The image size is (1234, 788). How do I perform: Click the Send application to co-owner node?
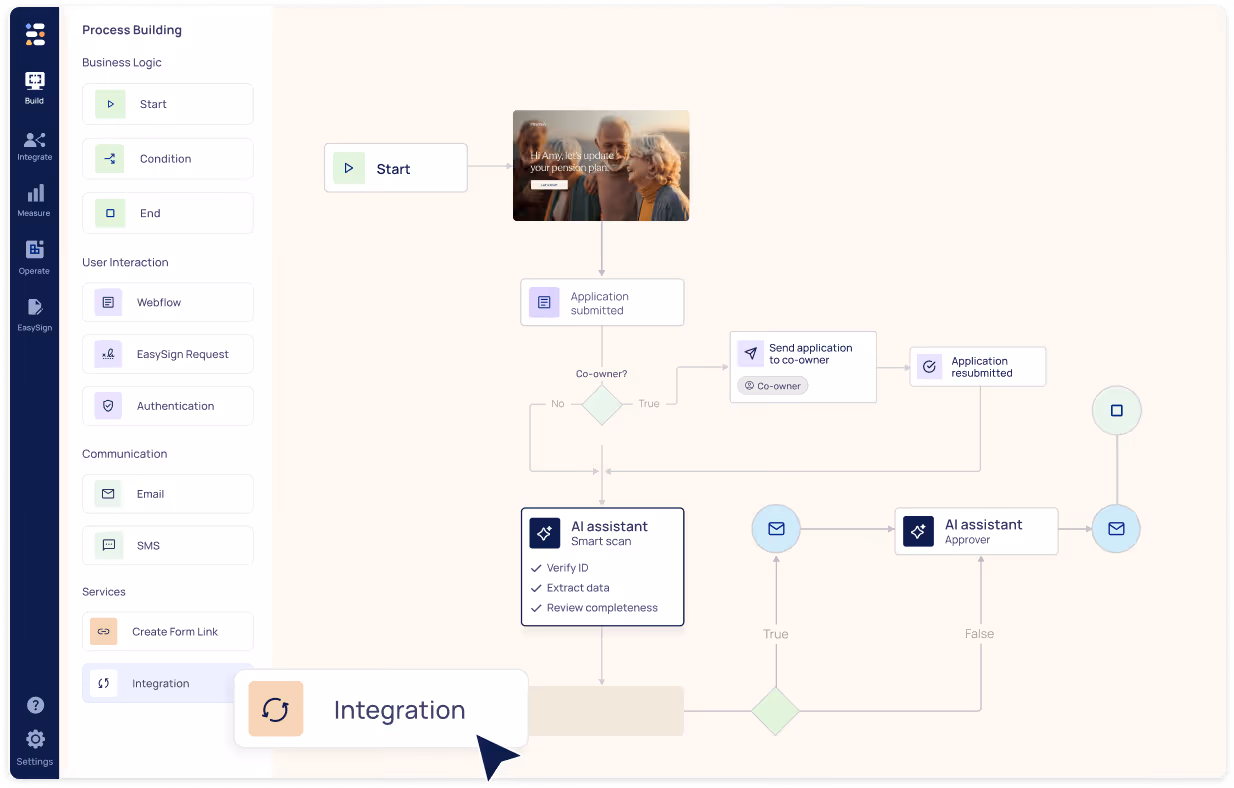(x=803, y=367)
